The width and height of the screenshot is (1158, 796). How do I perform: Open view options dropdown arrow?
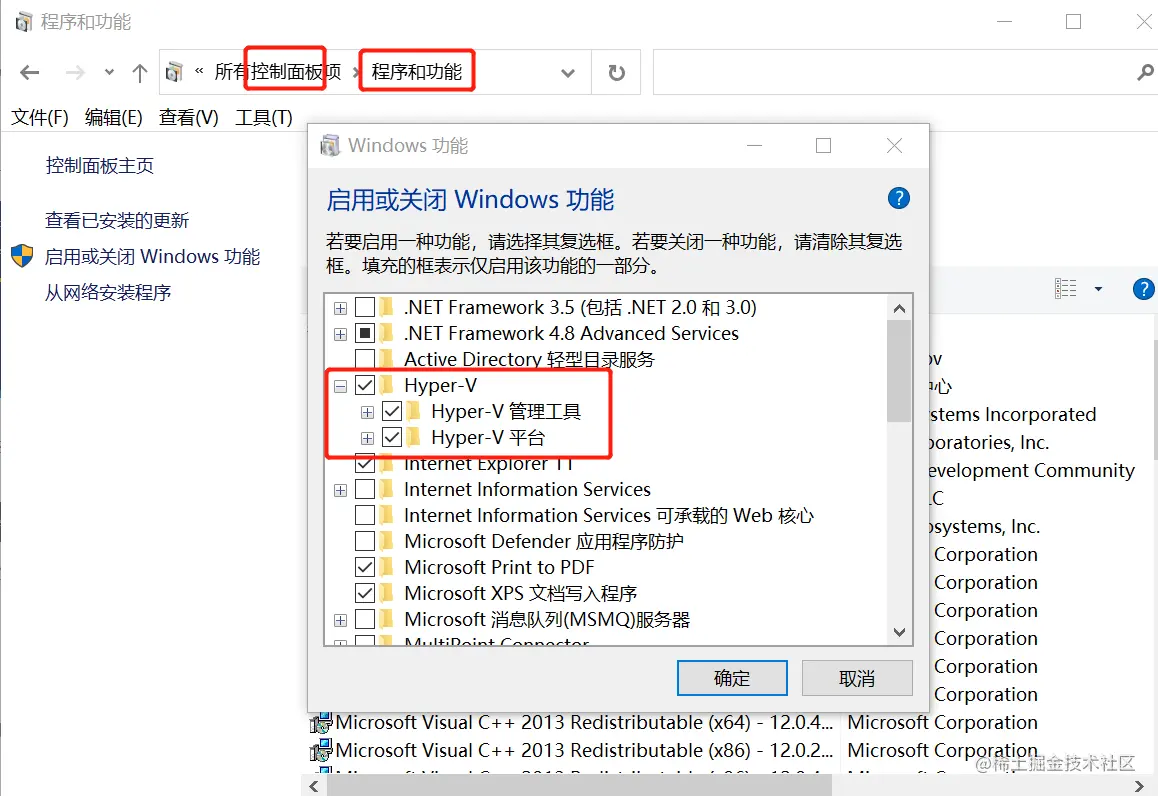pyautogui.click(x=1098, y=289)
